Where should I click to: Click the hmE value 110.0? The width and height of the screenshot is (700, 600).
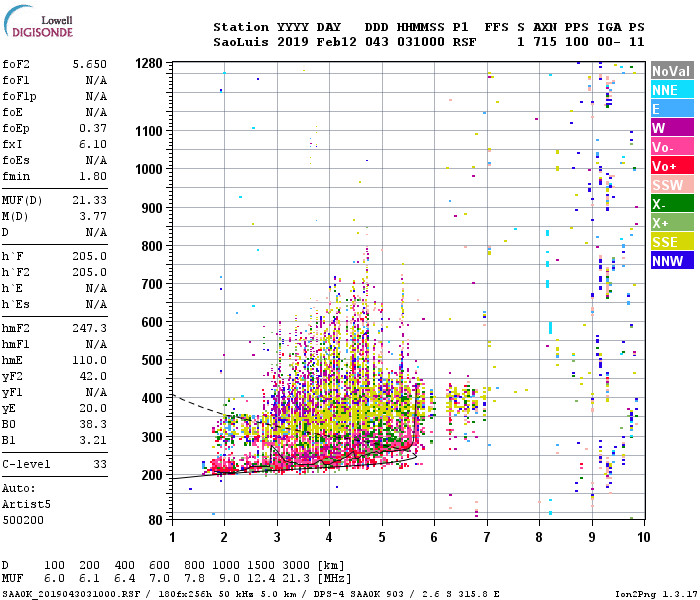90,360
